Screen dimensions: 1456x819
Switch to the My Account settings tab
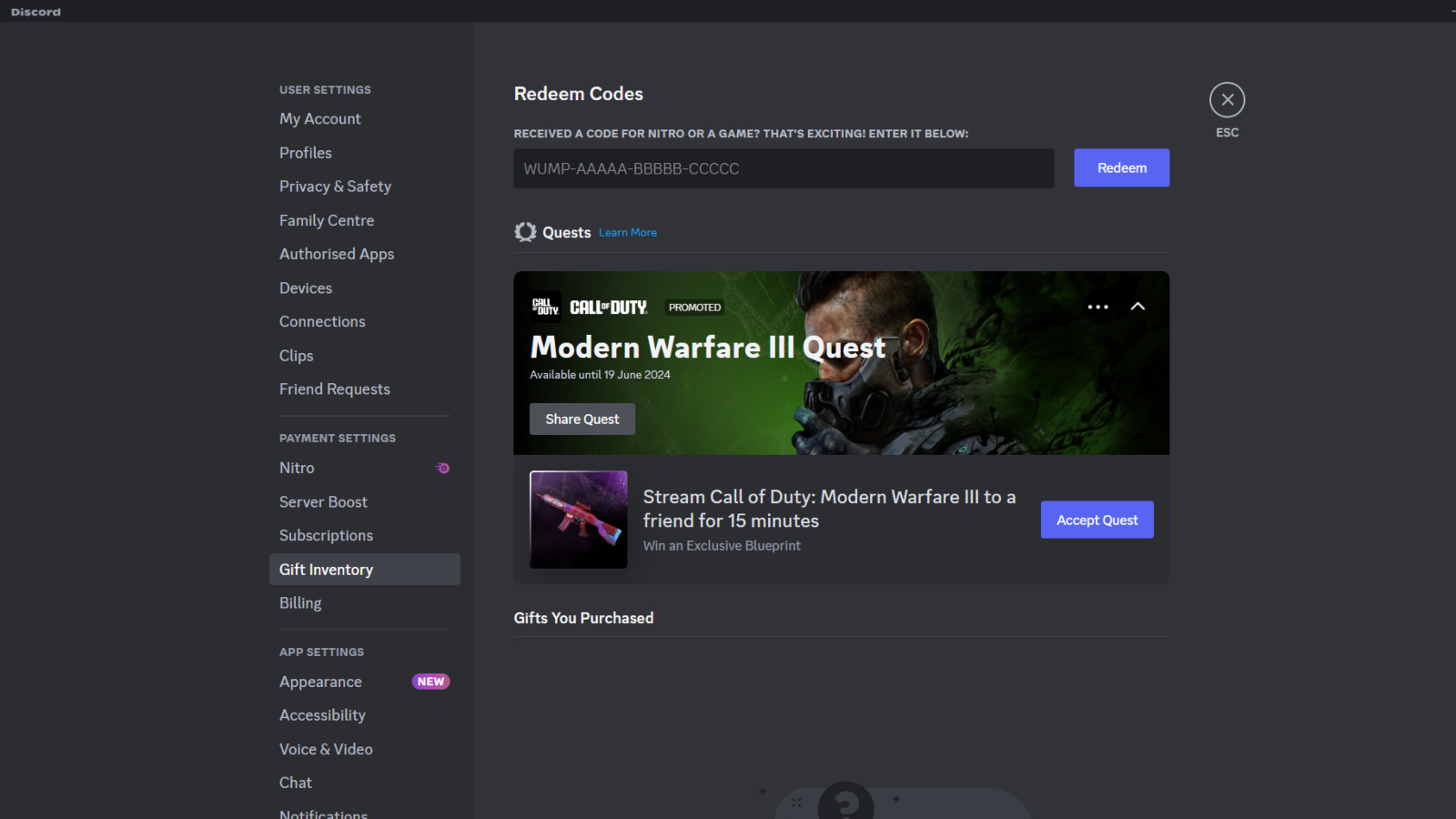(319, 118)
